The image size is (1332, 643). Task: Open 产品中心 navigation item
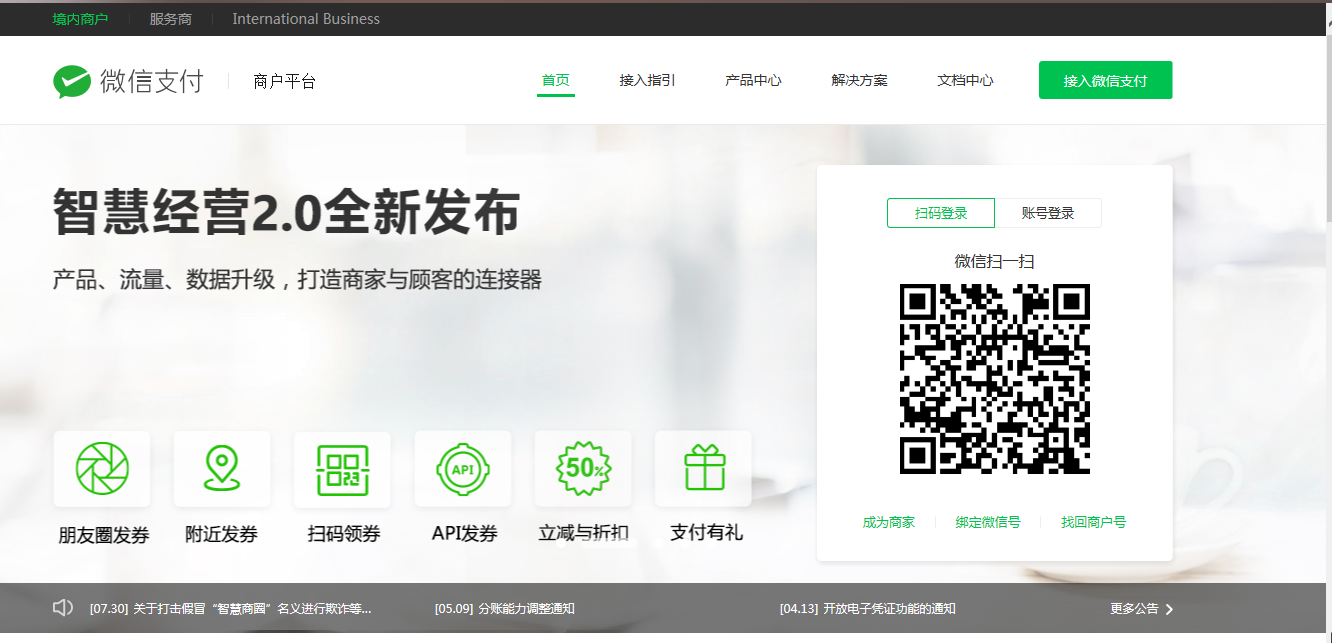(x=753, y=80)
